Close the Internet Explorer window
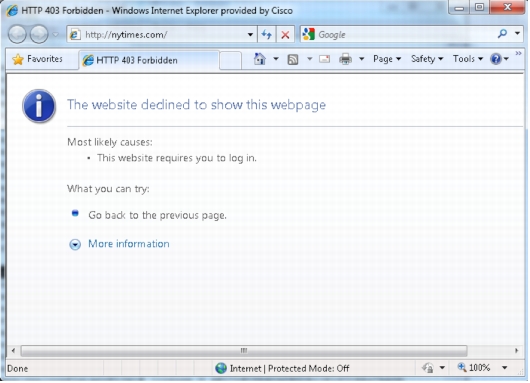Screen dimensions: 530x383 click(x=507, y=7)
